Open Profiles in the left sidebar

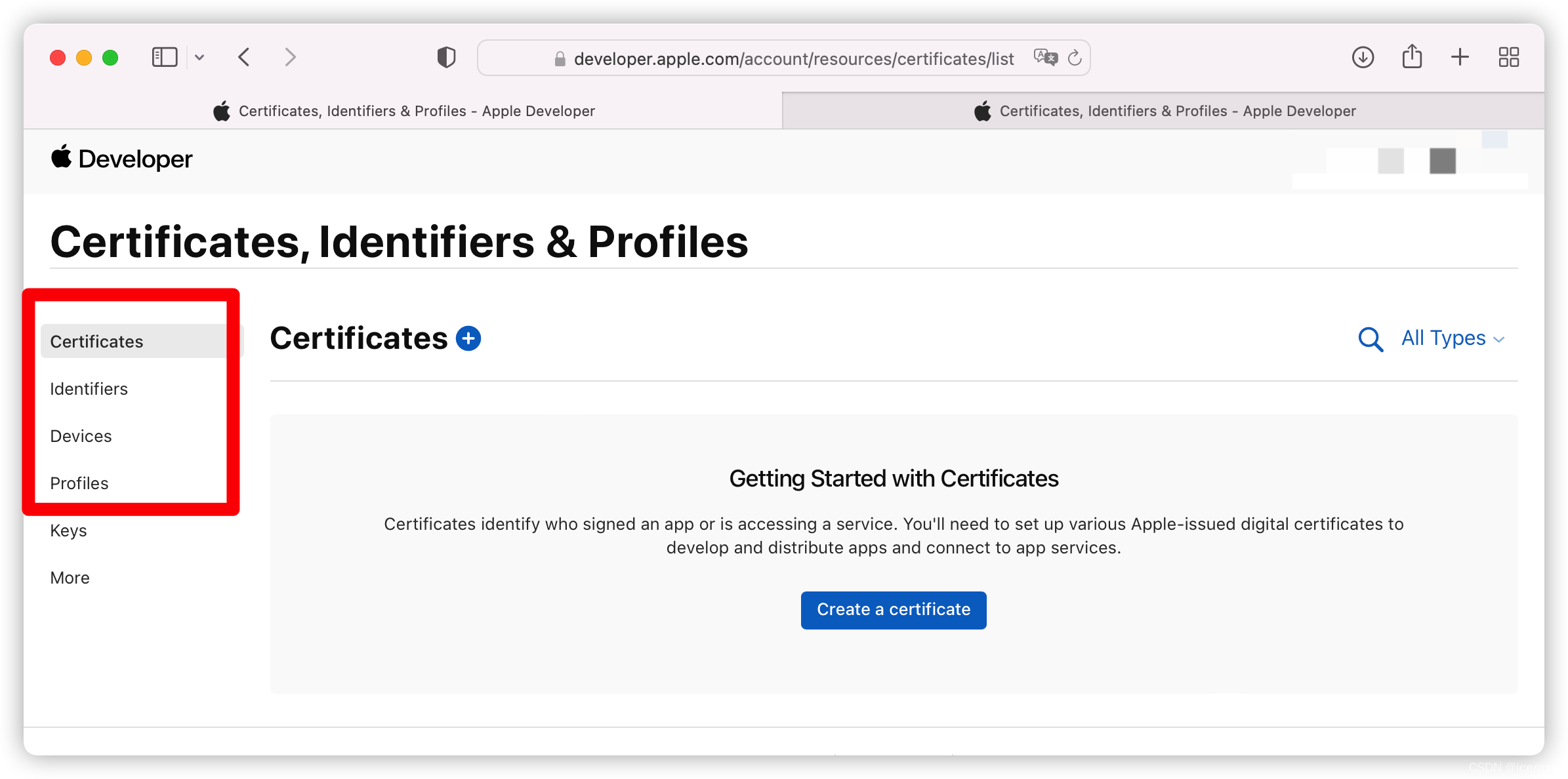(x=79, y=483)
